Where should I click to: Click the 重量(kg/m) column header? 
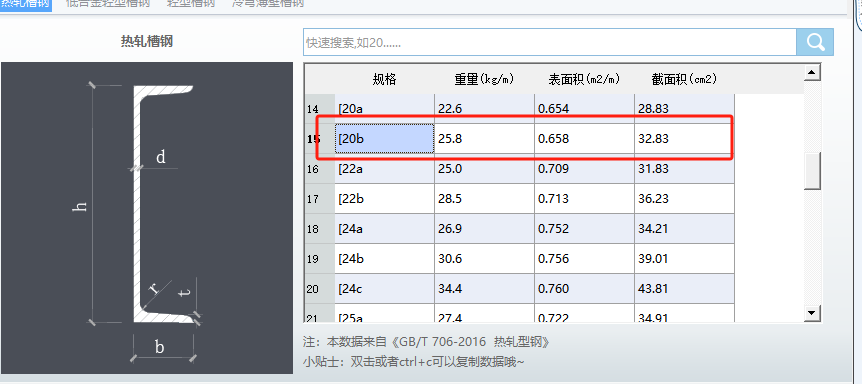pos(484,79)
